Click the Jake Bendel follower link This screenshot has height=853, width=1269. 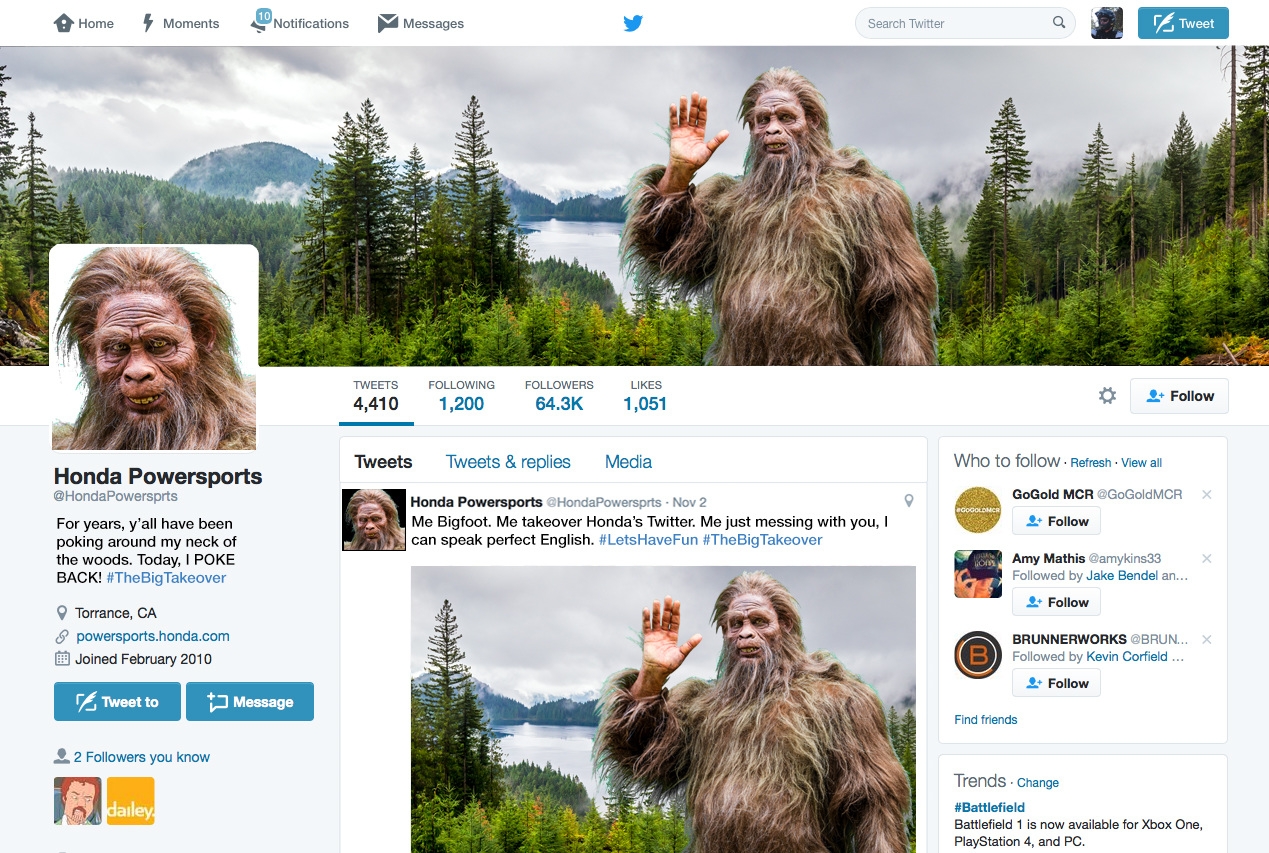click(x=1123, y=575)
